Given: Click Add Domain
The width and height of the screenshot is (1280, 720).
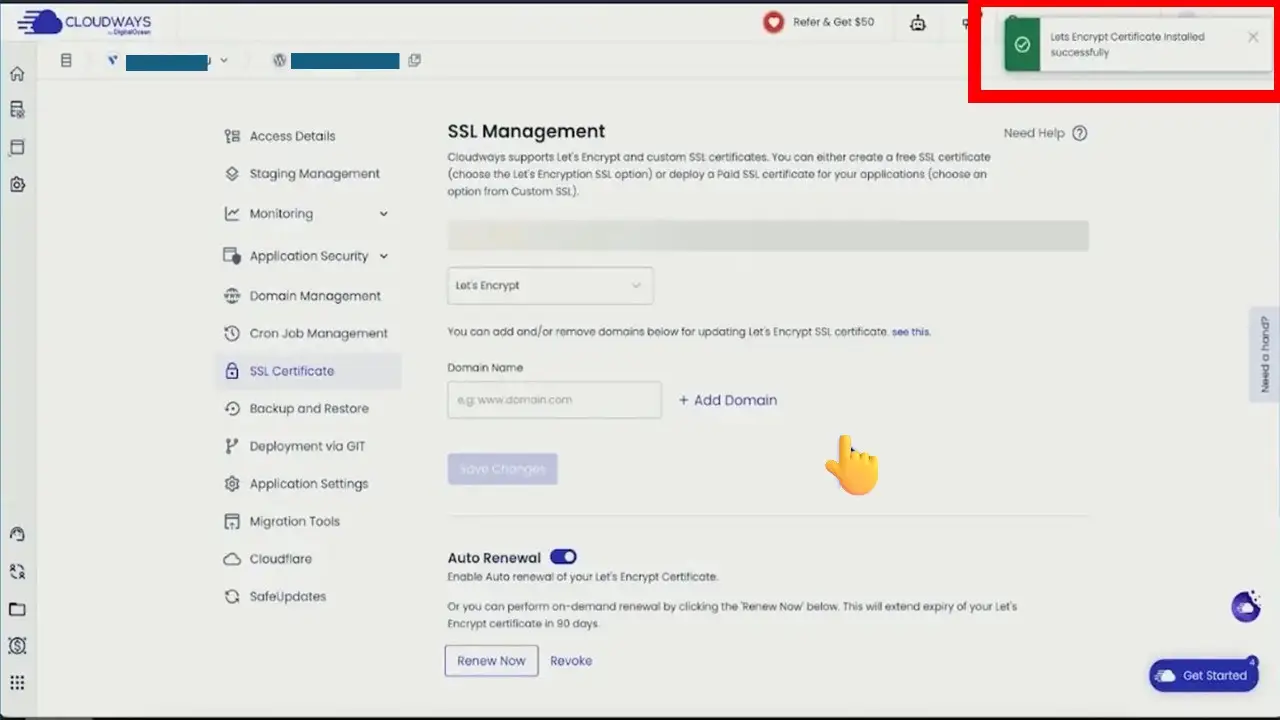Looking at the screenshot, I should pyautogui.click(x=727, y=400).
